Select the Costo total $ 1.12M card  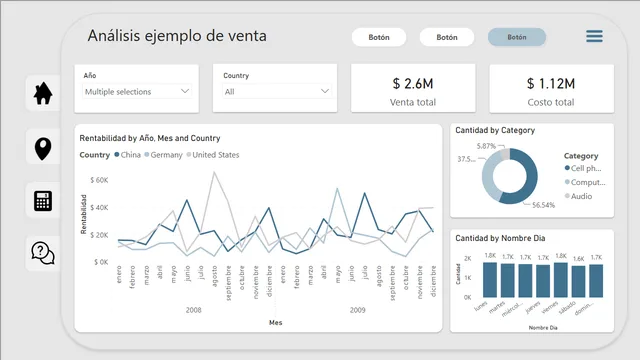(x=551, y=88)
